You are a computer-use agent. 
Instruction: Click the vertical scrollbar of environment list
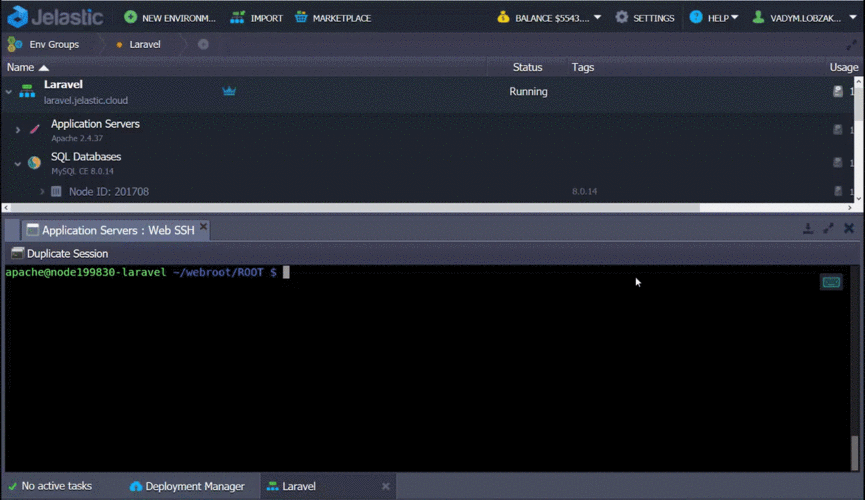[x=858, y=102]
